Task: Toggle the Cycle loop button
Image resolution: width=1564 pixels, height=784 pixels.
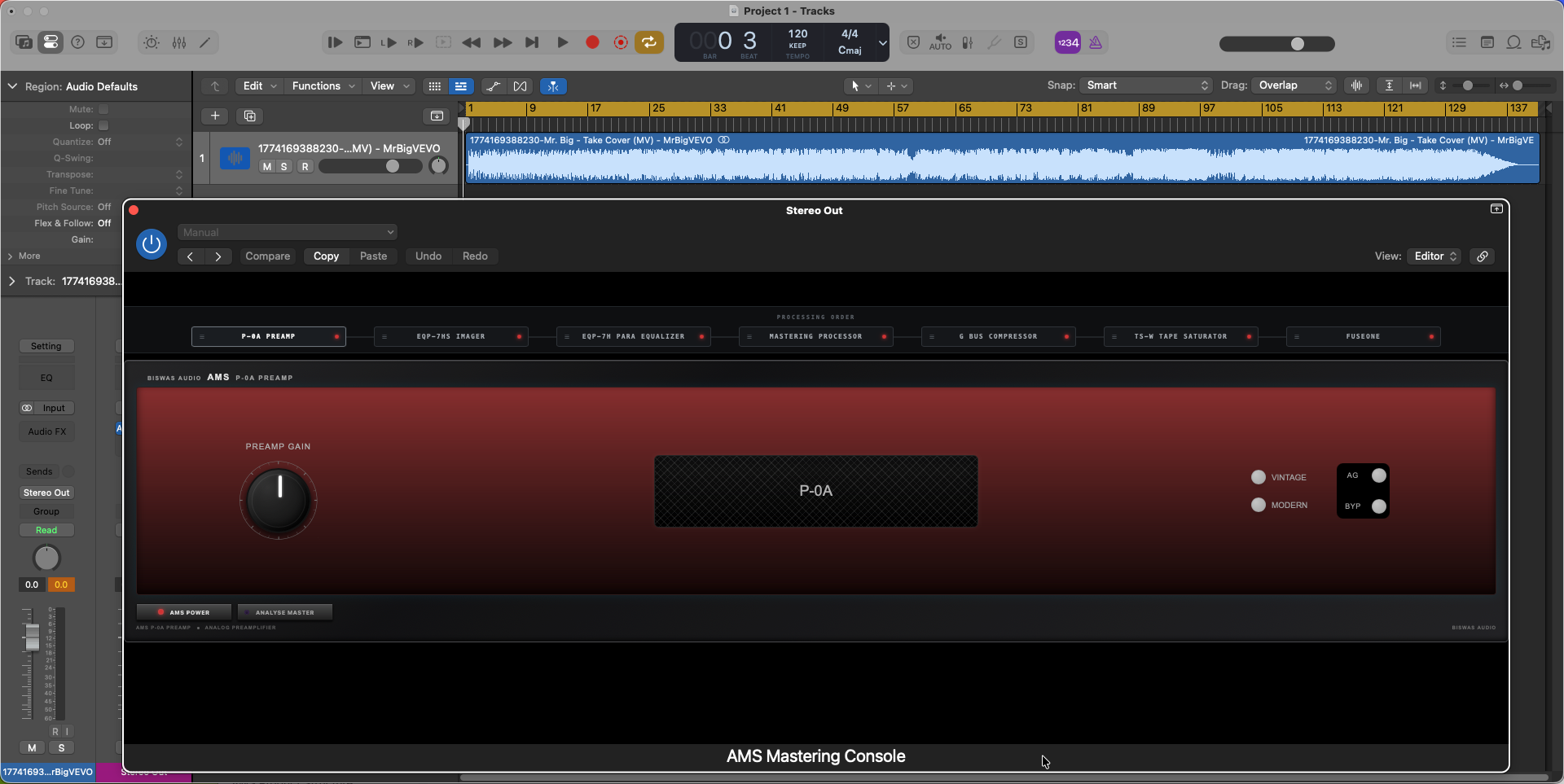Action: pyautogui.click(x=649, y=42)
